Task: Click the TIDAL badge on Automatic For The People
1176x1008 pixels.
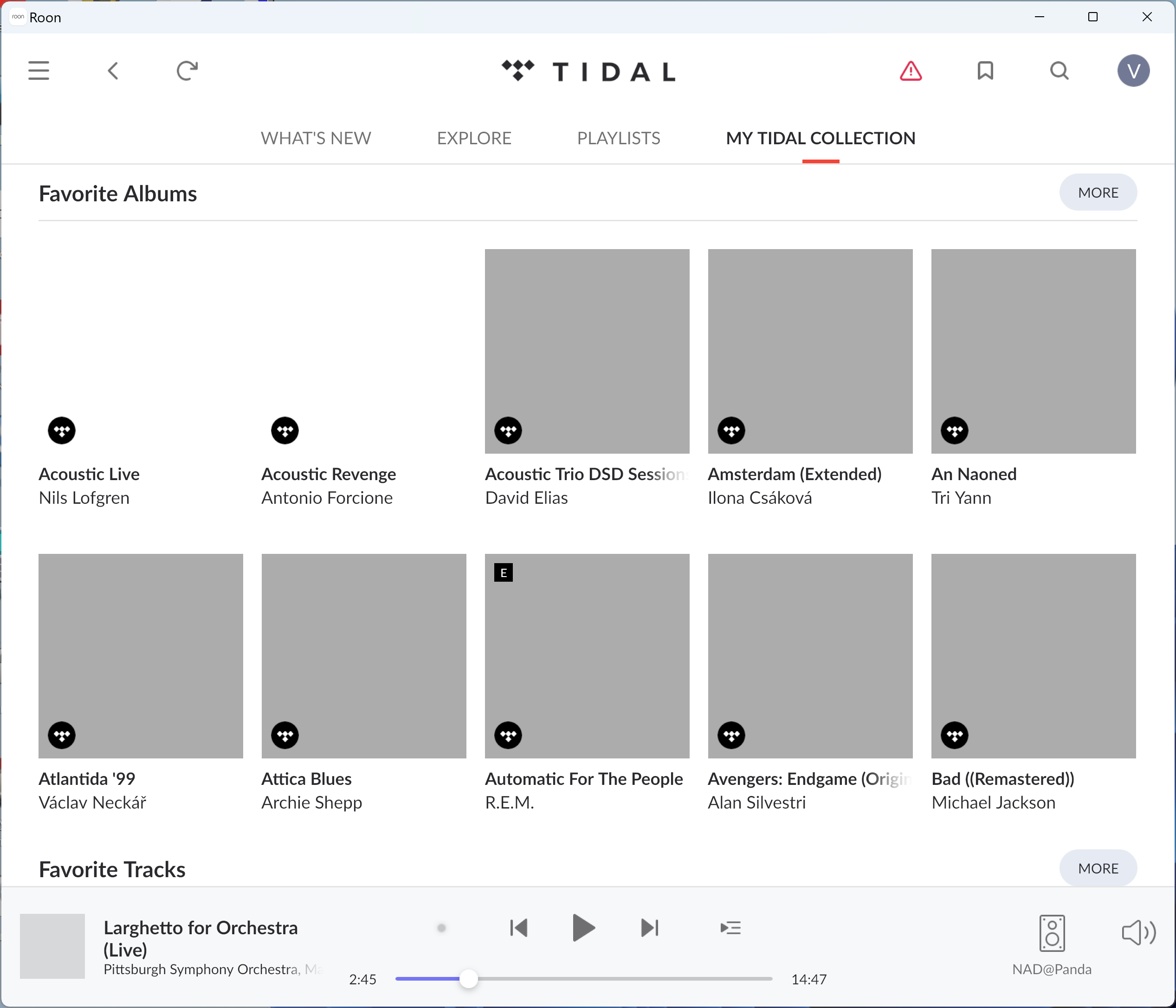Action: click(508, 736)
